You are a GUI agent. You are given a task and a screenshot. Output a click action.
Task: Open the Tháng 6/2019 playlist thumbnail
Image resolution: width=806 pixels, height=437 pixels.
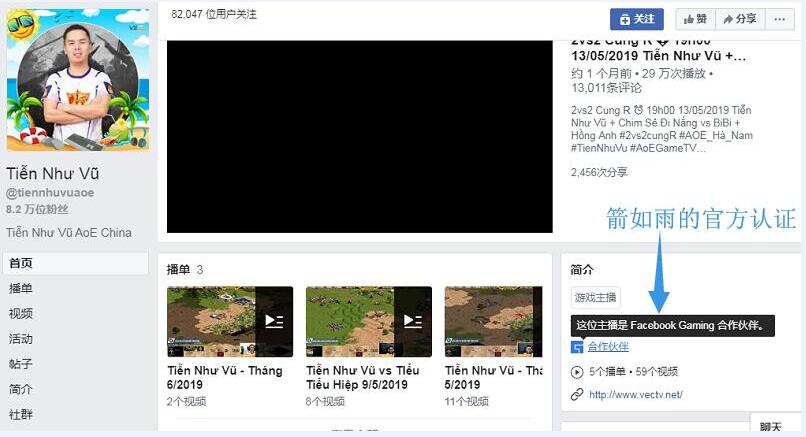(229, 321)
